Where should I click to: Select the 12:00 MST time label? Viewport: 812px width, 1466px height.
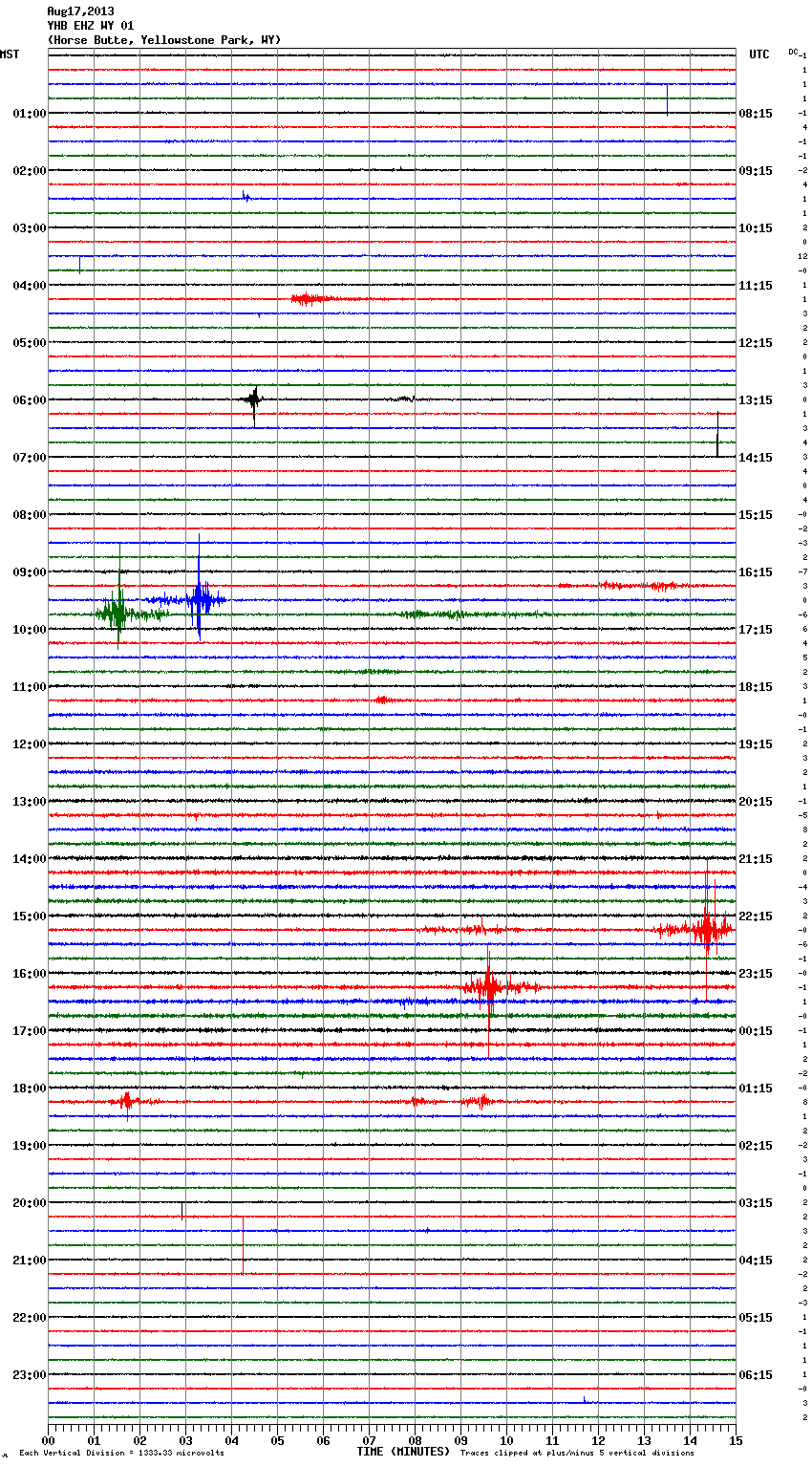pyautogui.click(x=30, y=744)
